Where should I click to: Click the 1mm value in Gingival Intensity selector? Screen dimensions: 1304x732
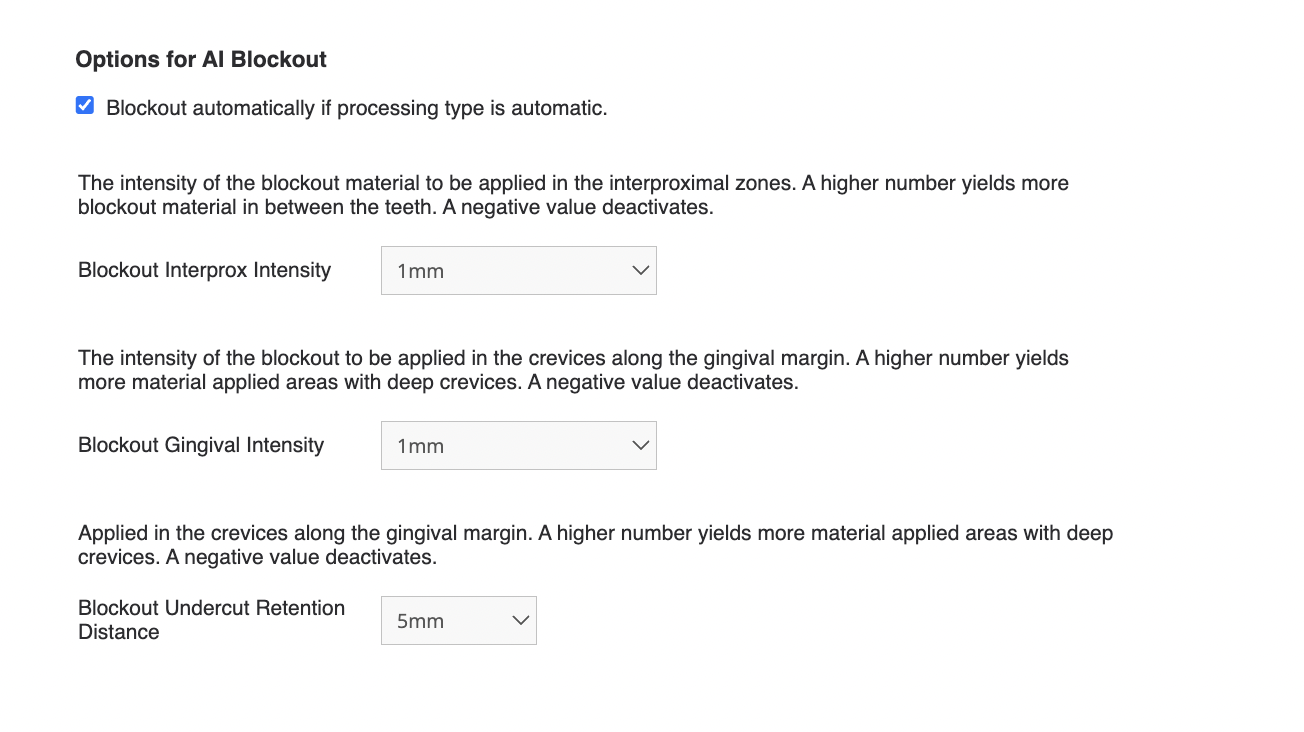point(420,446)
